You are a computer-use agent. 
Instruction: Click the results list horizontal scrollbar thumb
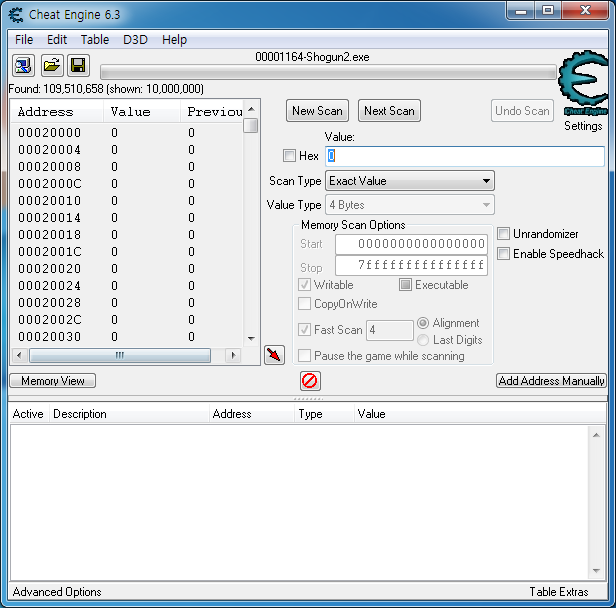click(120, 355)
